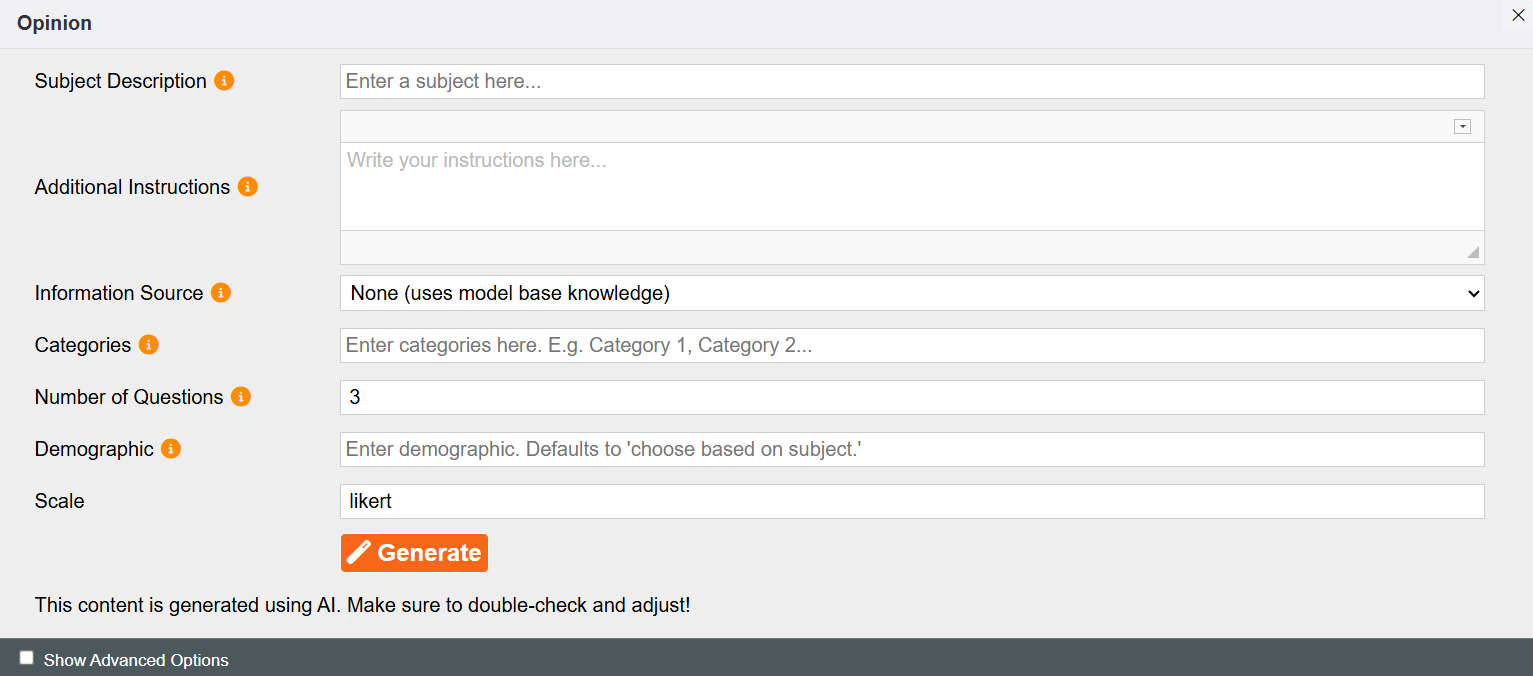Click the Number of Questions field
1533x676 pixels.
[x=912, y=397]
